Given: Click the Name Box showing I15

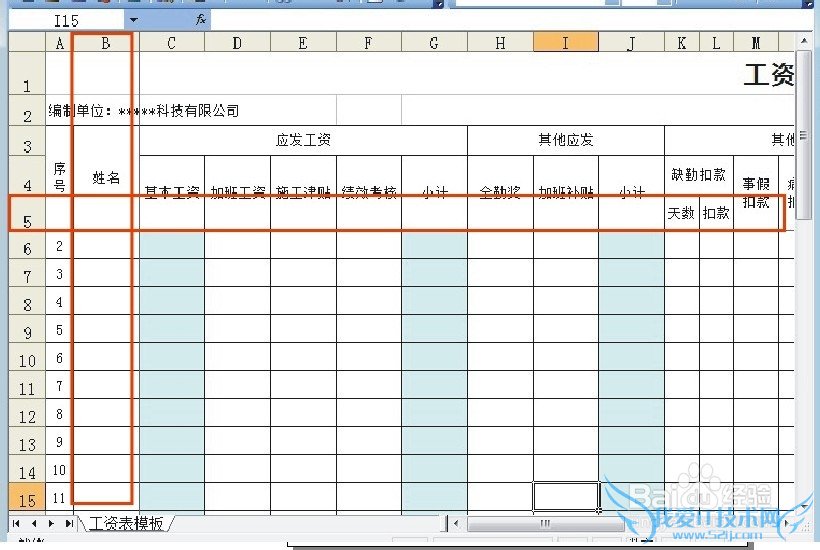Looking at the screenshot, I should [x=66, y=20].
